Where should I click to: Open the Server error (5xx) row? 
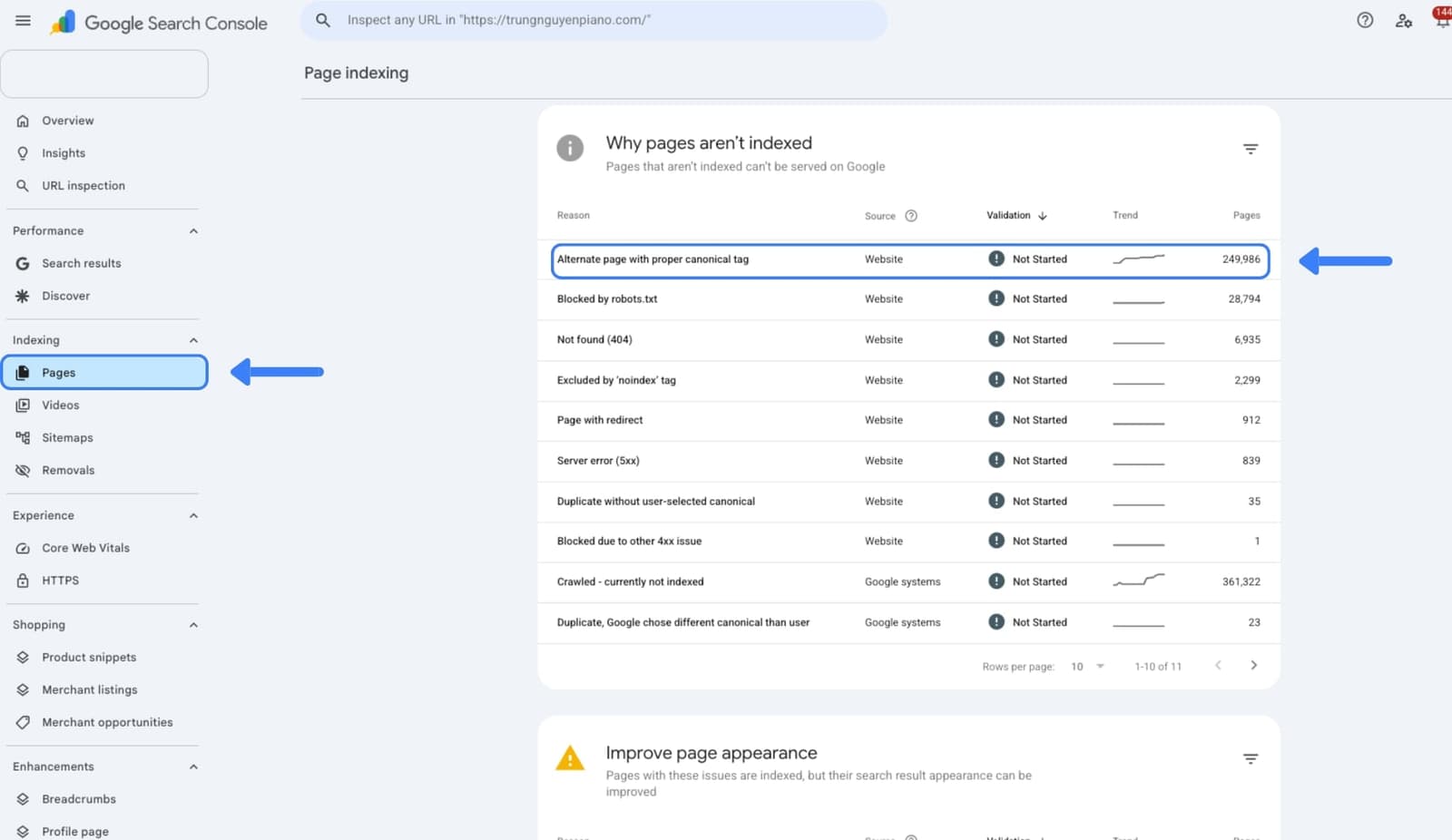(909, 461)
